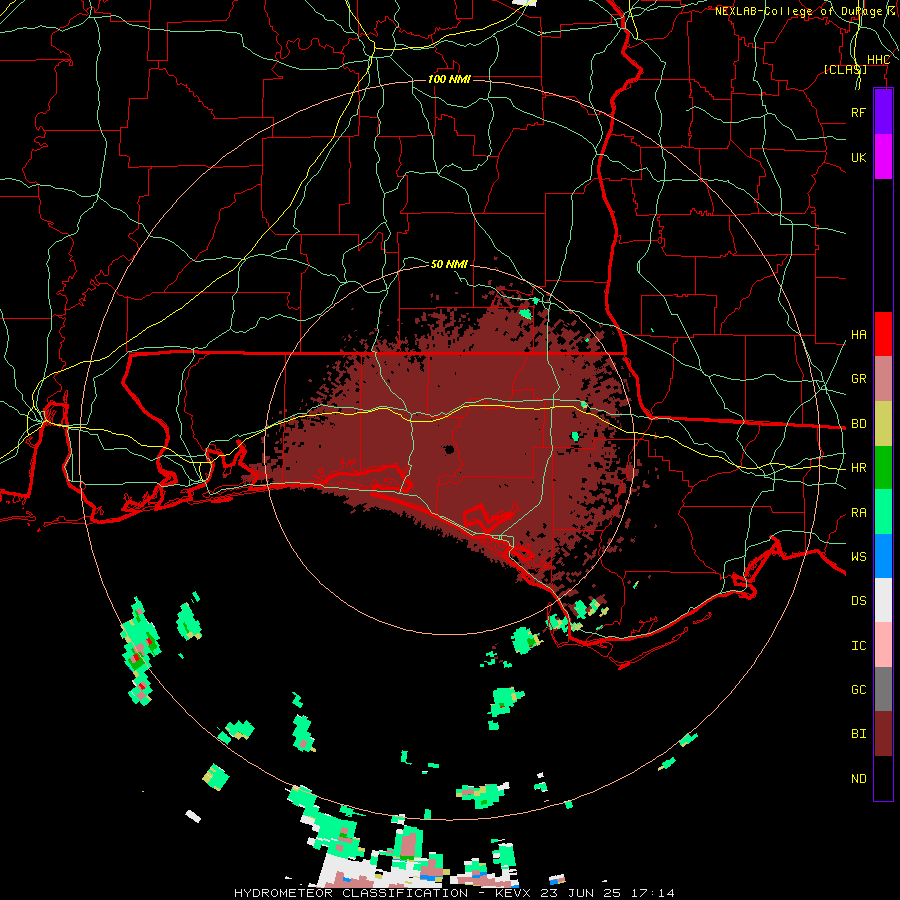Click the ND black legend swatch
900x900 pixels.
pos(883,778)
